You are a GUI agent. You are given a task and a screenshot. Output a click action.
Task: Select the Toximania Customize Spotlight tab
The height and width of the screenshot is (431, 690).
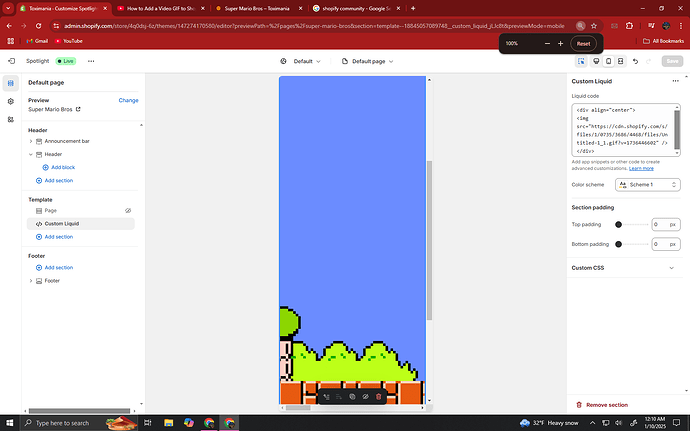click(x=64, y=8)
